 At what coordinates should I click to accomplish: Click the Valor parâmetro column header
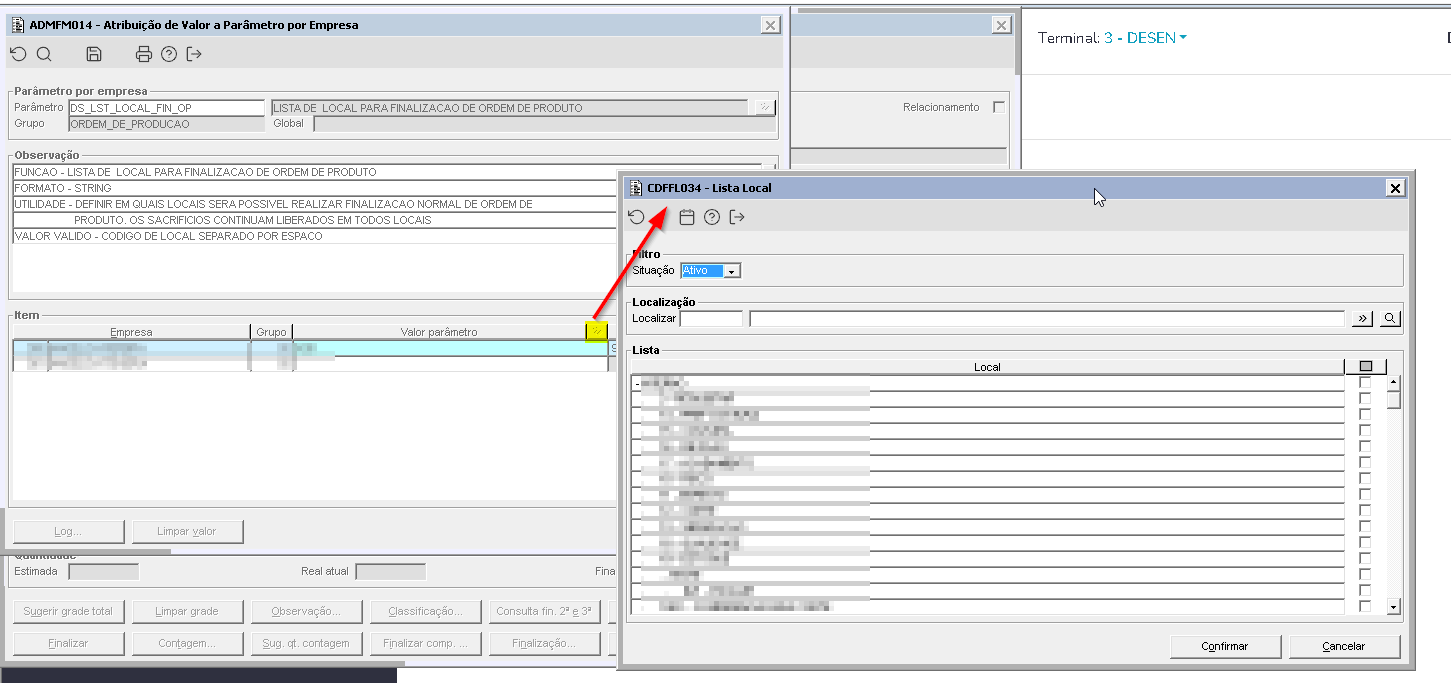(x=439, y=332)
